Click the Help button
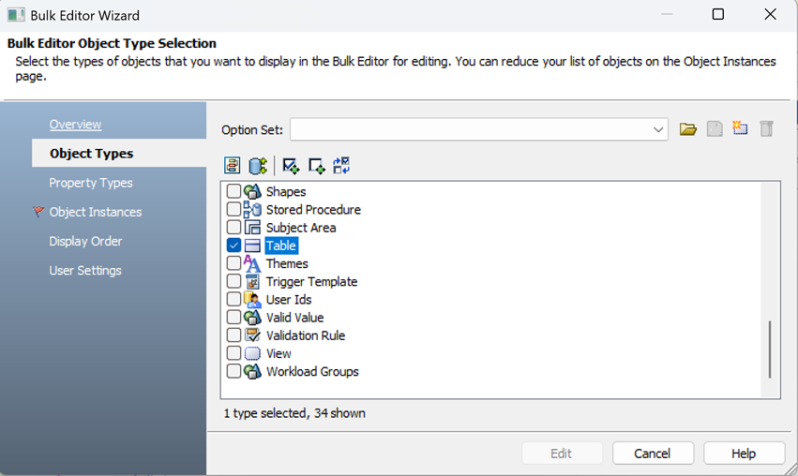The height and width of the screenshot is (476, 798). tap(743, 453)
